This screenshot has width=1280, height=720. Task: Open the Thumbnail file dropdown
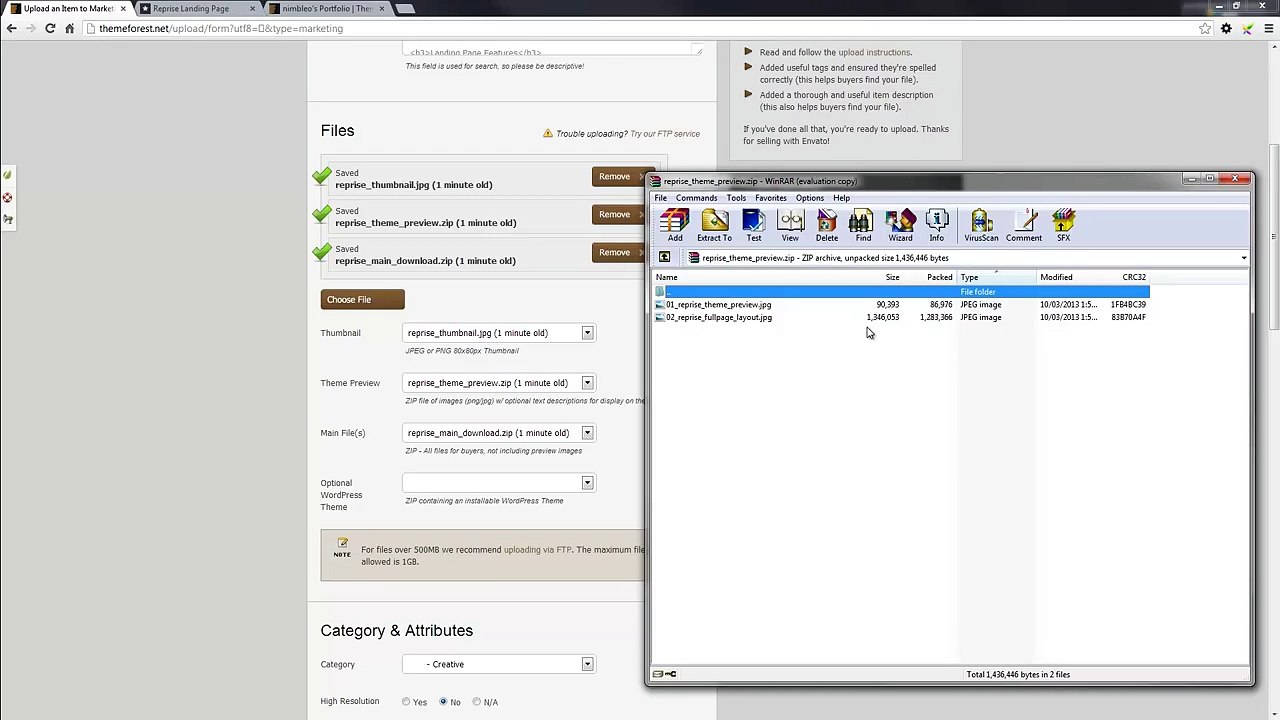(x=498, y=333)
